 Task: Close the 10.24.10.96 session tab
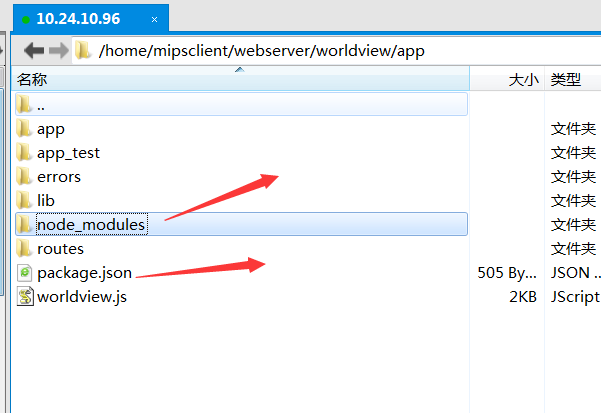point(154,20)
